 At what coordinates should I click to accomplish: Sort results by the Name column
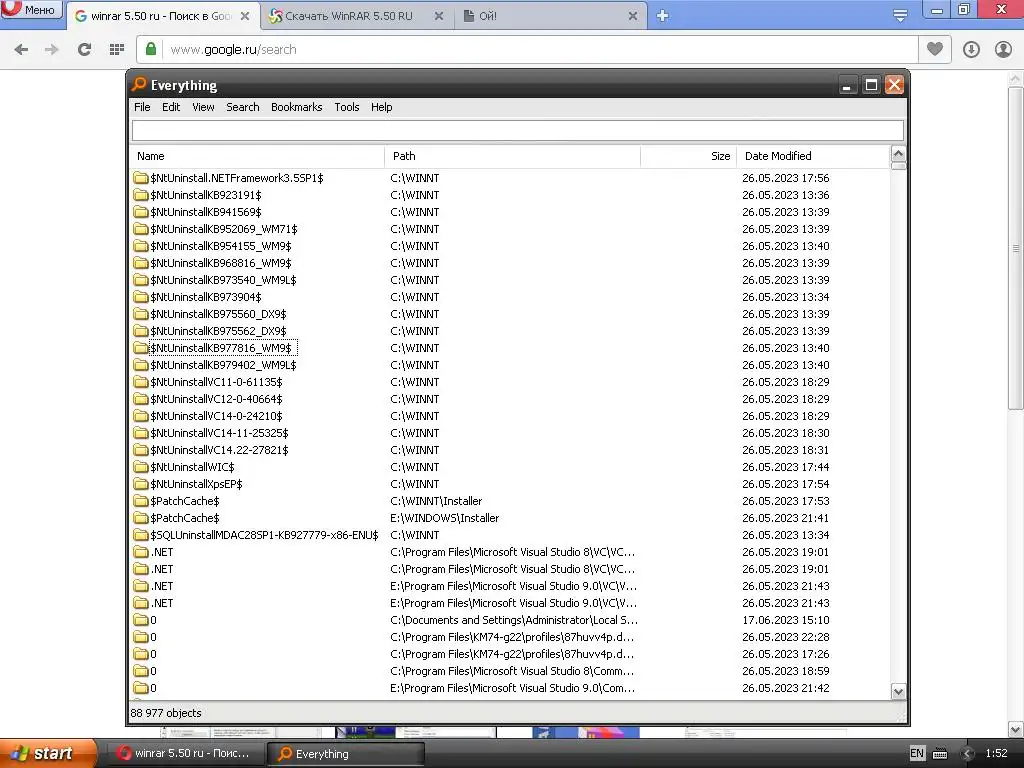tap(257, 156)
